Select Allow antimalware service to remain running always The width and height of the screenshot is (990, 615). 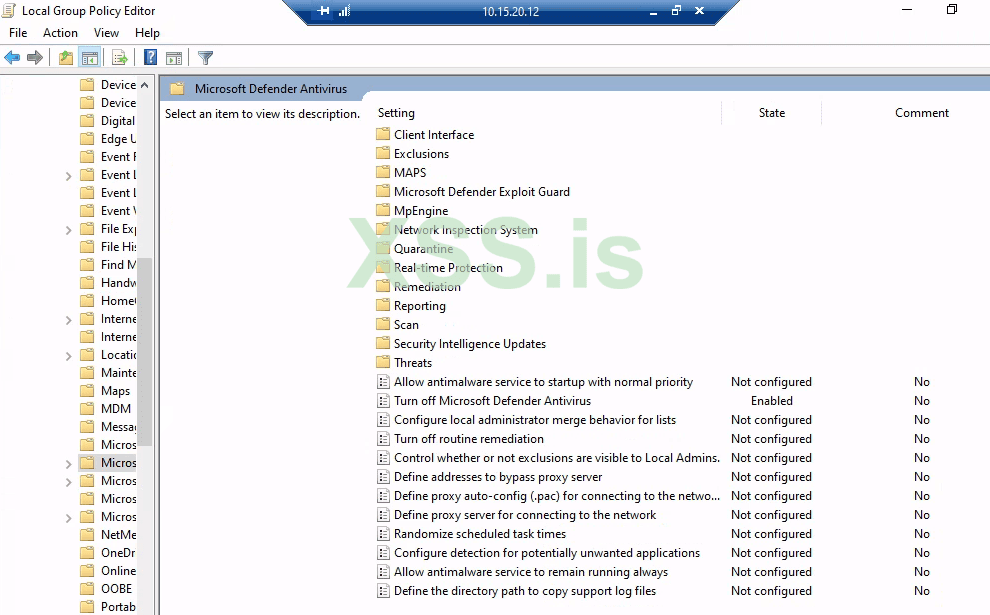(x=531, y=571)
